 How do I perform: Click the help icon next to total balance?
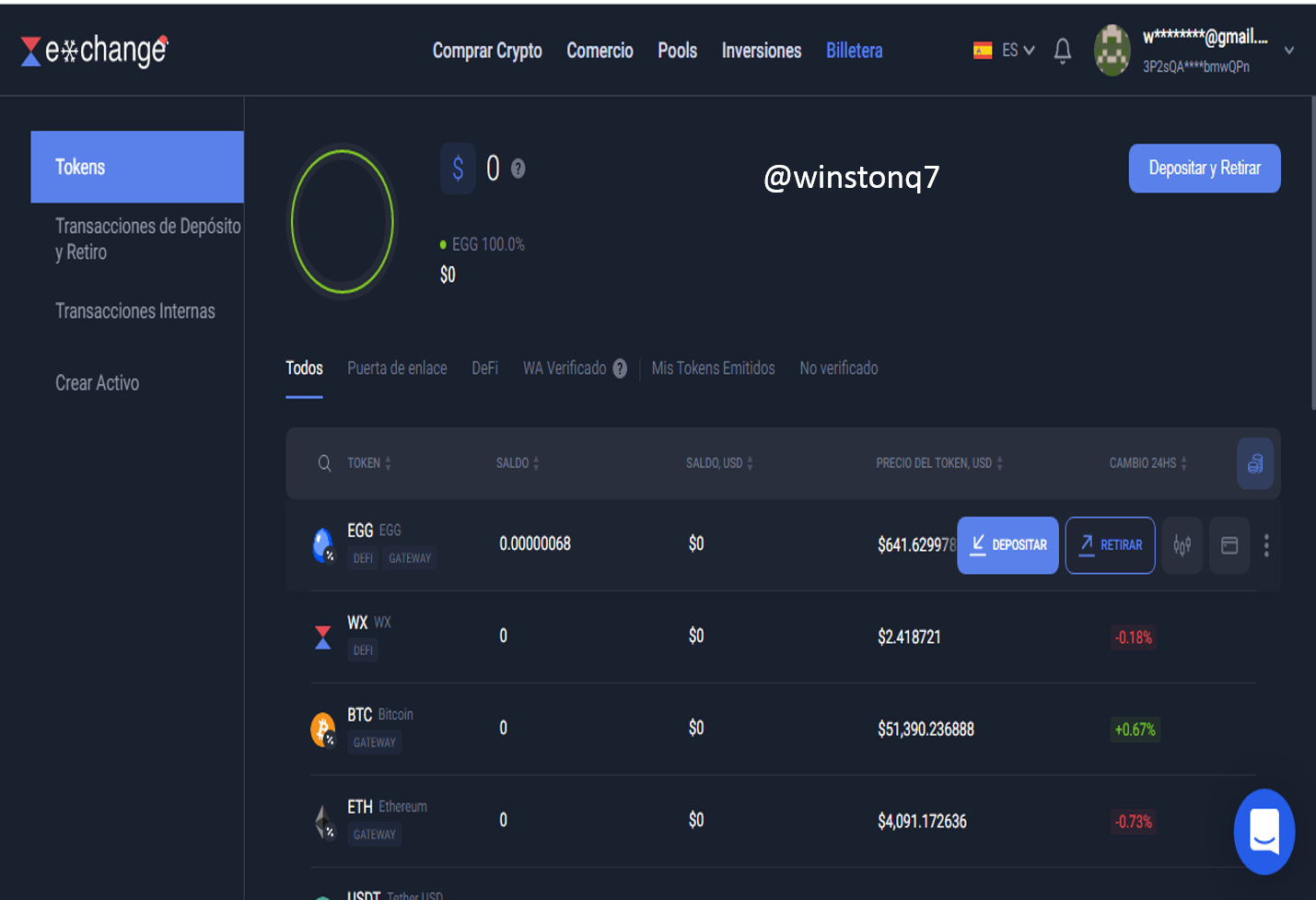(x=518, y=169)
